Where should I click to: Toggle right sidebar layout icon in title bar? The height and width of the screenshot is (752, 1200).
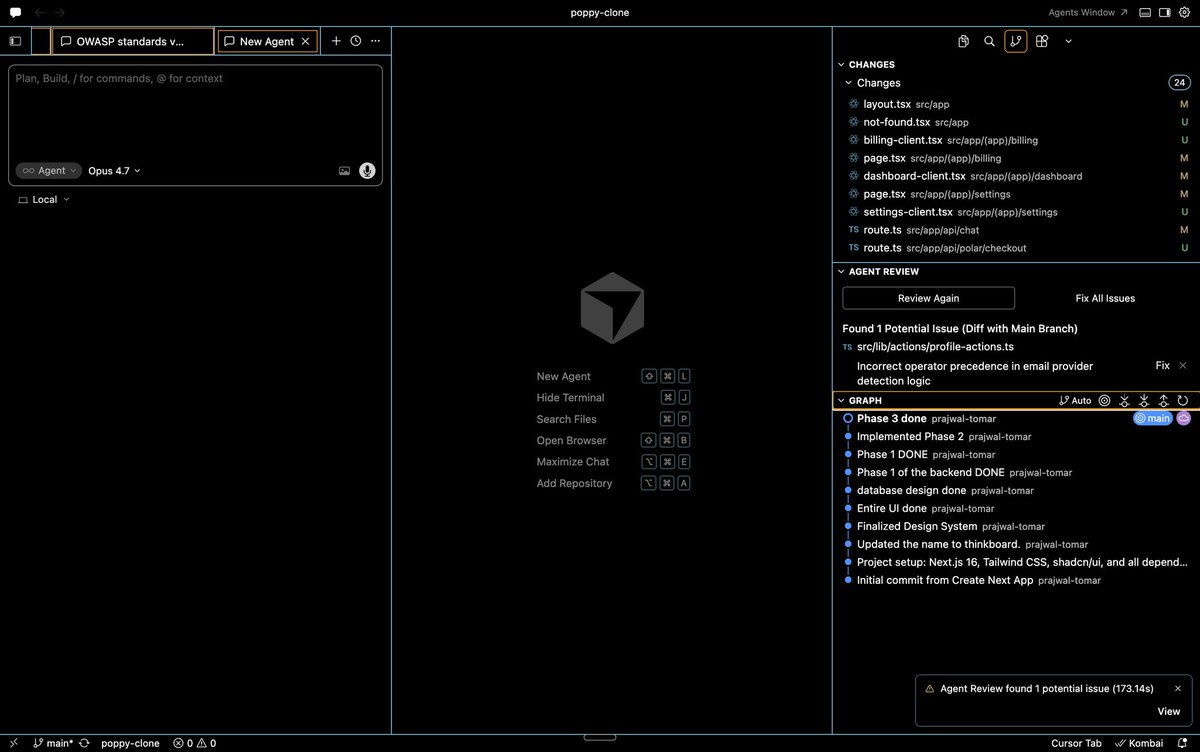pyautogui.click(x=1165, y=13)
